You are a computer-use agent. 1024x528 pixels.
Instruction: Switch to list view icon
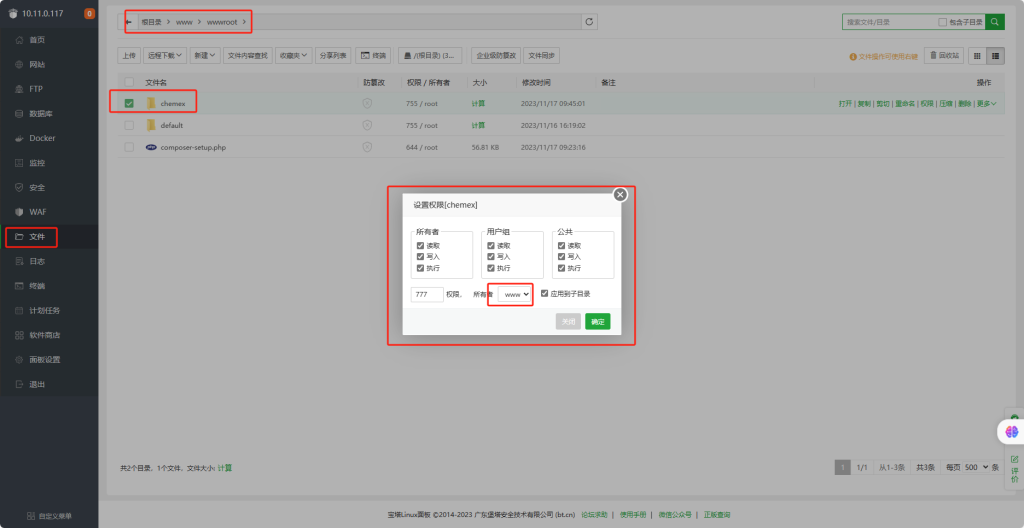(x=995, y=56)
